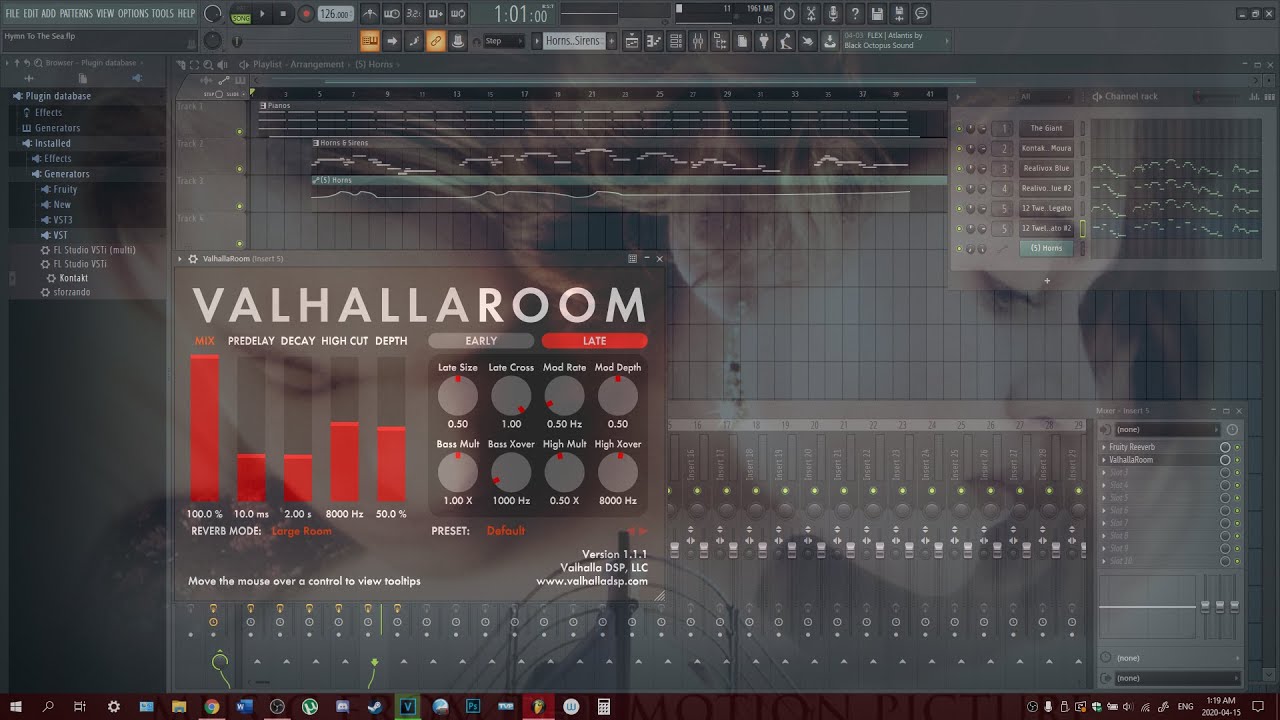Screen dimensions: 1280x720
Task: Click the DECAY slider bar in ValhallaRoom
Action: point(298,428)
